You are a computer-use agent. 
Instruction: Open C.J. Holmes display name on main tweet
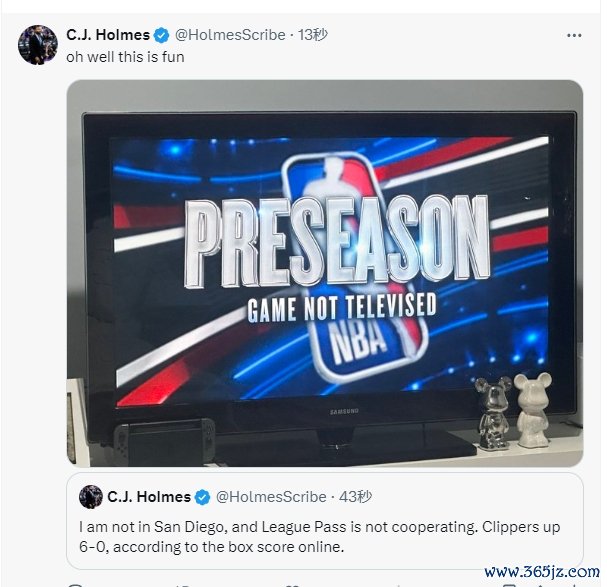pos(108,35)
